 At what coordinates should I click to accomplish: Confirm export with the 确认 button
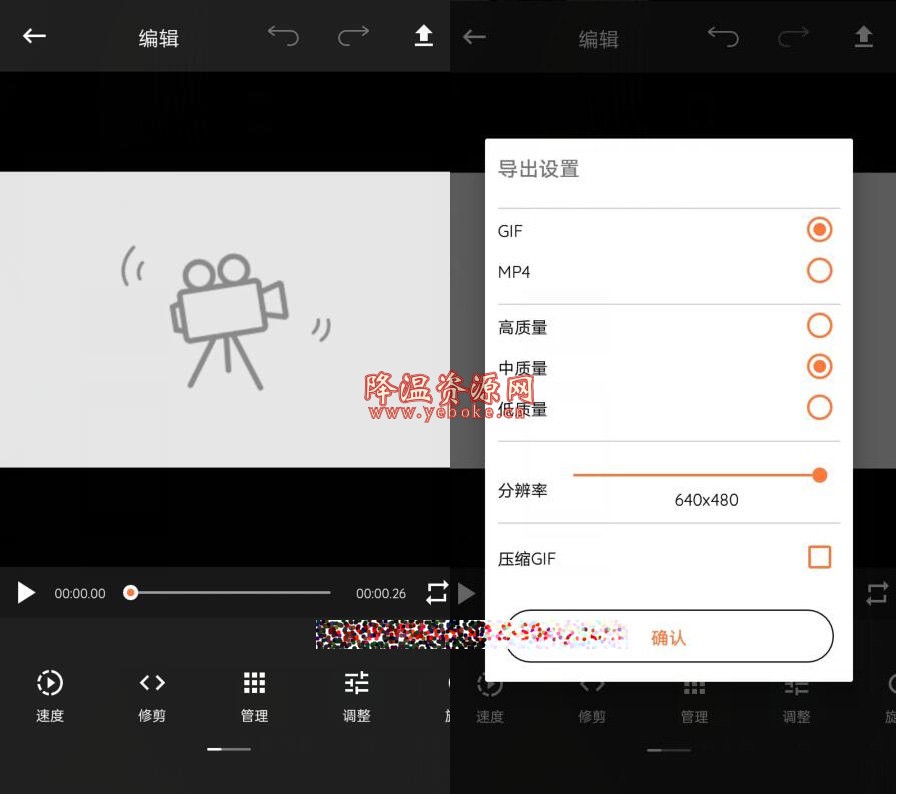(x=669, y=636)
